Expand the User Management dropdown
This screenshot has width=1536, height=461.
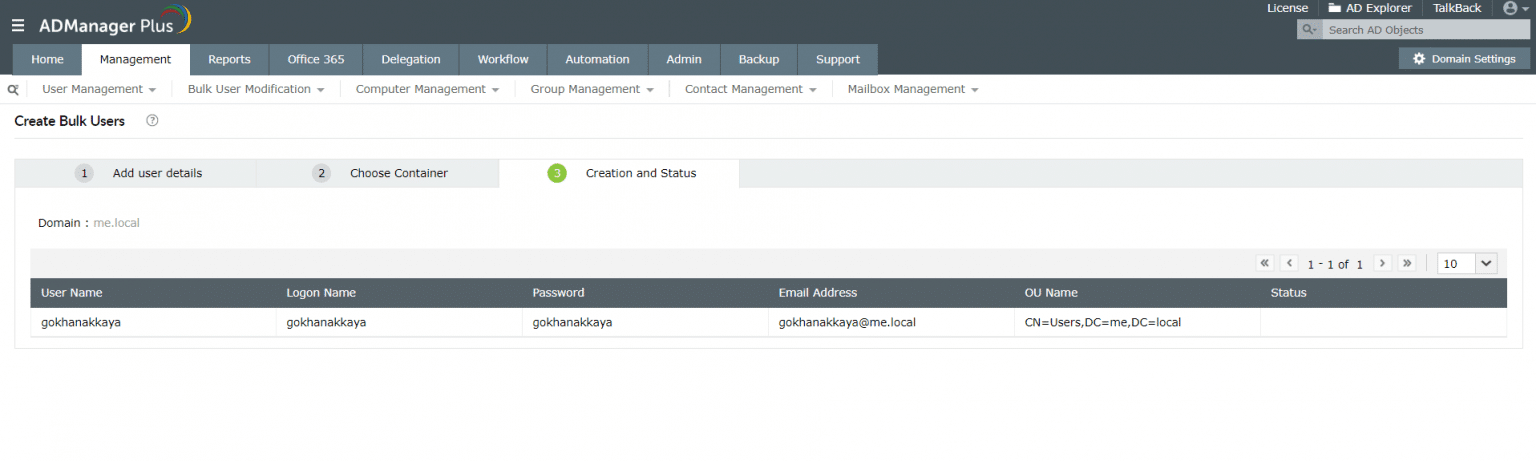tap(99, 89)
